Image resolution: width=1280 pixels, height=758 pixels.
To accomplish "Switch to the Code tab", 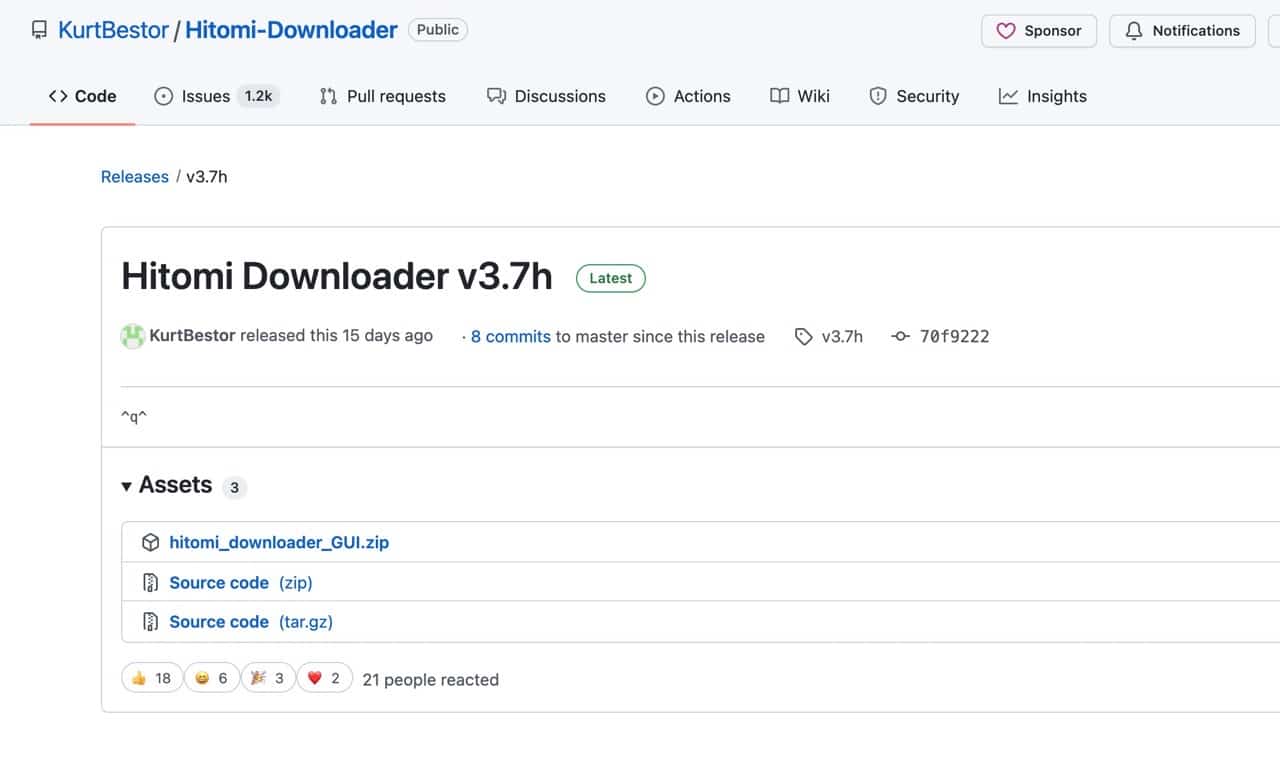I will coord(83,96).
